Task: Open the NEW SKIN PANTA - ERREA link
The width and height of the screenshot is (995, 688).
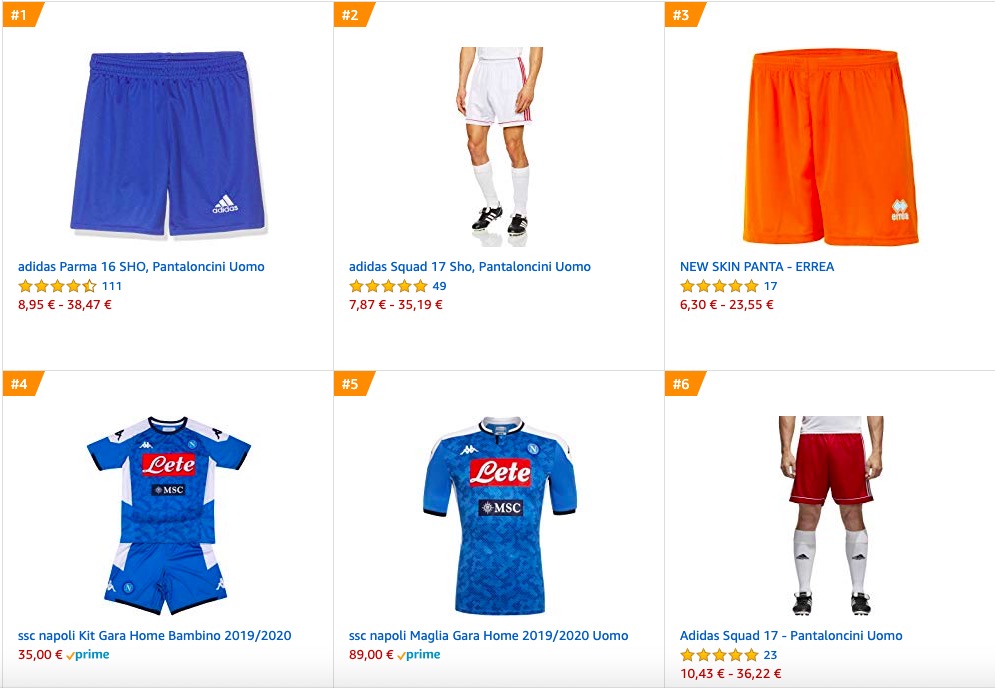Action: [756, 267]
